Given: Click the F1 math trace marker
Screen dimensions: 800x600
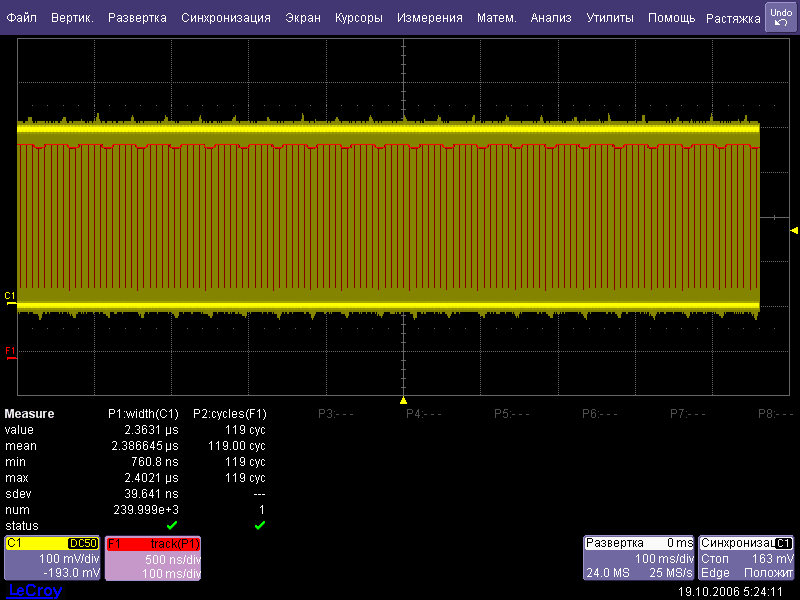Looking at the screenshot, I should point(10,351).
